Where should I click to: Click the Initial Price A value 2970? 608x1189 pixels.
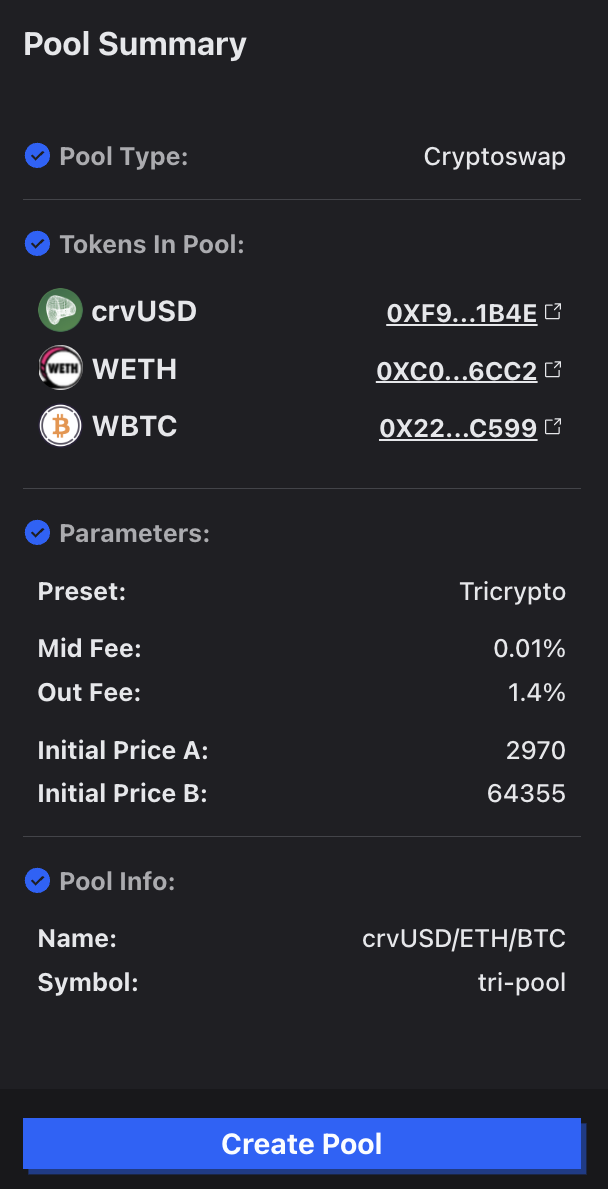click(x=536, y=750)
